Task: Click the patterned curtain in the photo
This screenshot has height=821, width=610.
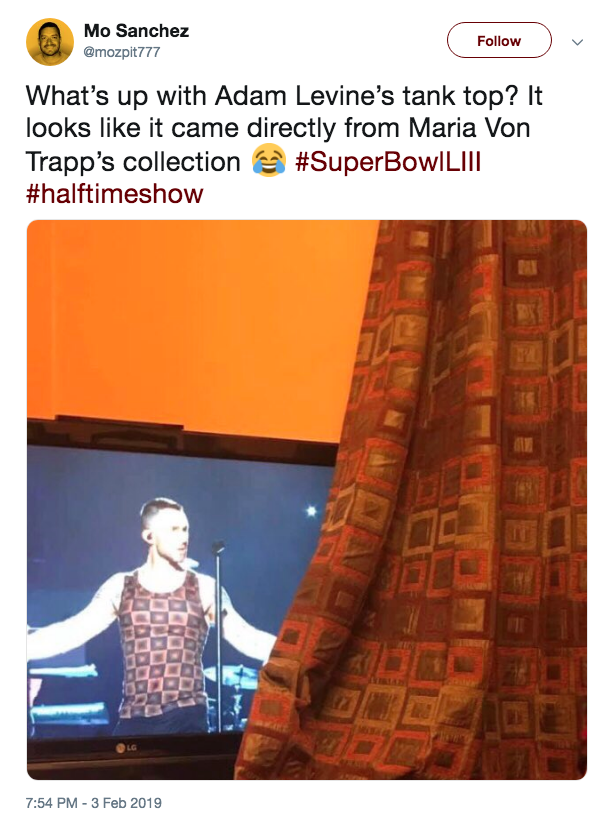Action: tap(436, 500)
